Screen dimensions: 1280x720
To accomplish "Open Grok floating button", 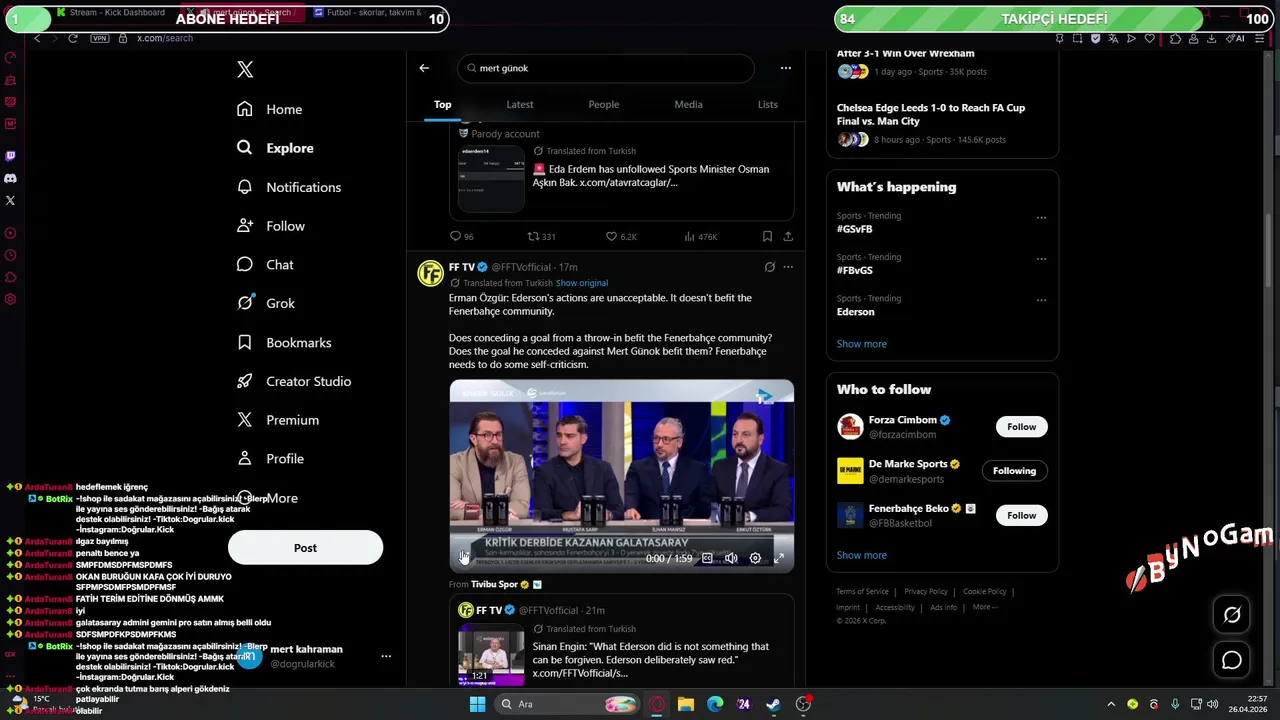I will pos(1232,615).
